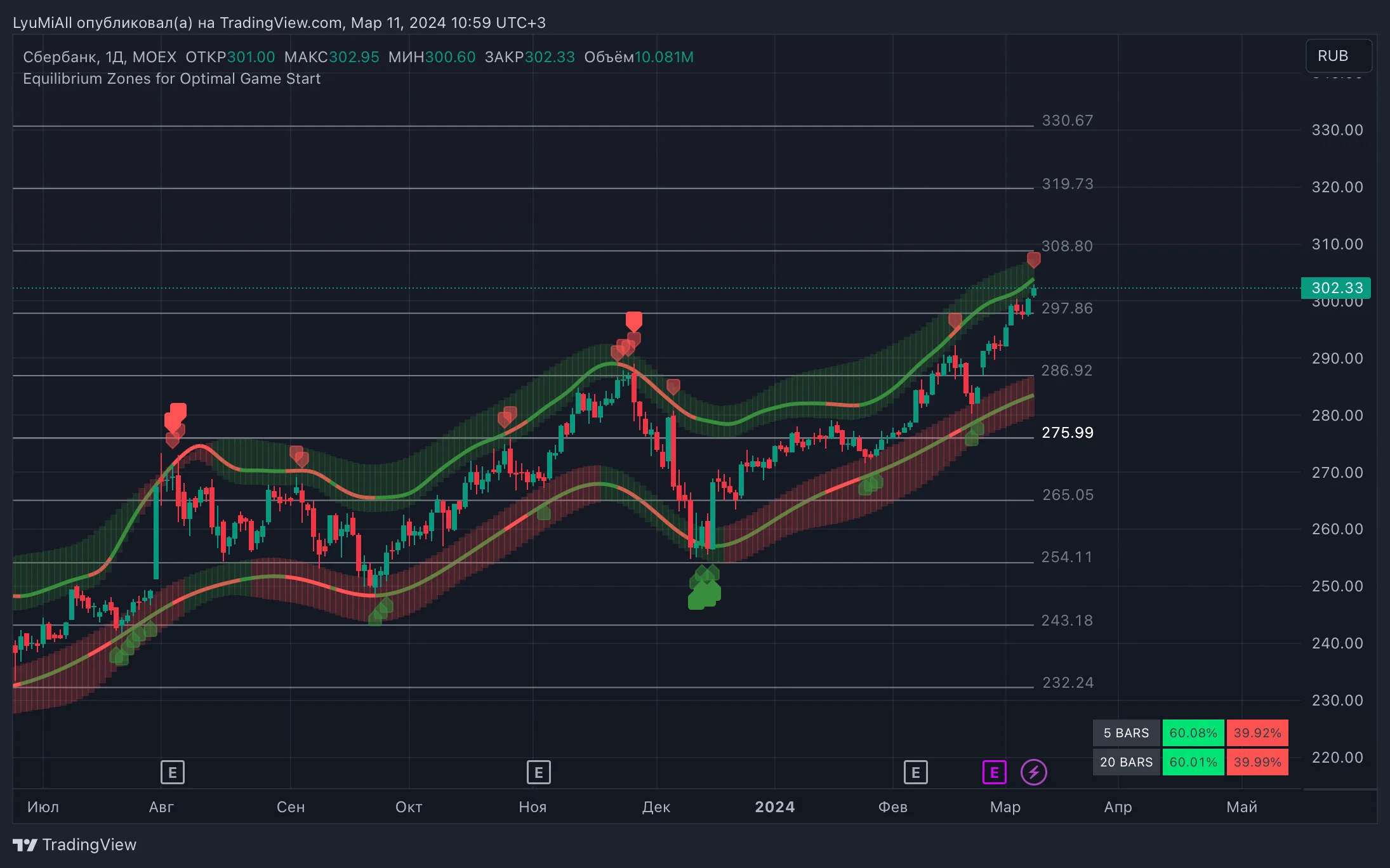The width and height of the screenshot is (1390, 868).
Task: Open the RUB currency selector
Action: [x=1339, y=56]
